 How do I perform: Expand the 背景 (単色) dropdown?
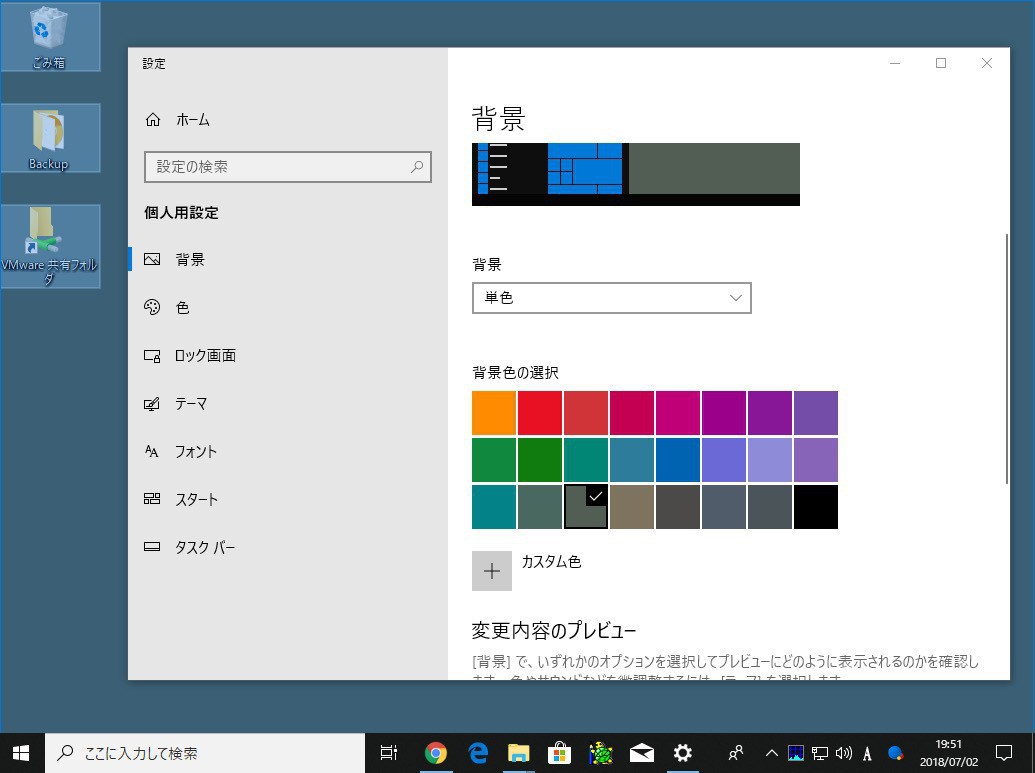point(611,298)
